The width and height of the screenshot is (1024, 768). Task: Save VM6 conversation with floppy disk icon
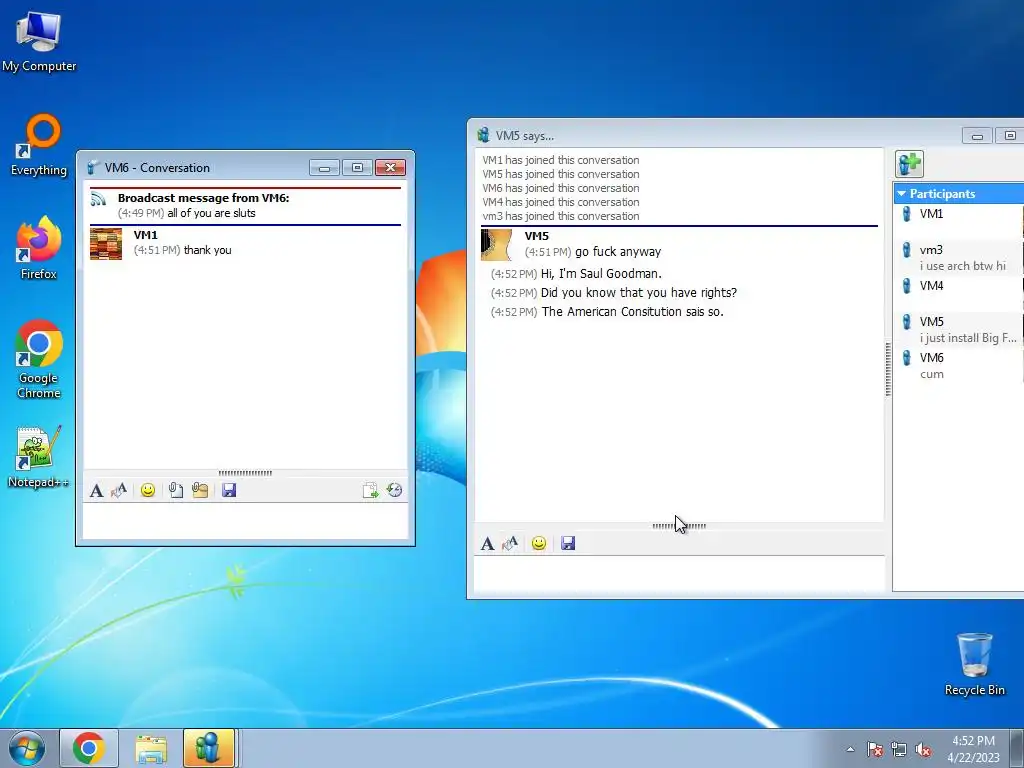point(229,490)
